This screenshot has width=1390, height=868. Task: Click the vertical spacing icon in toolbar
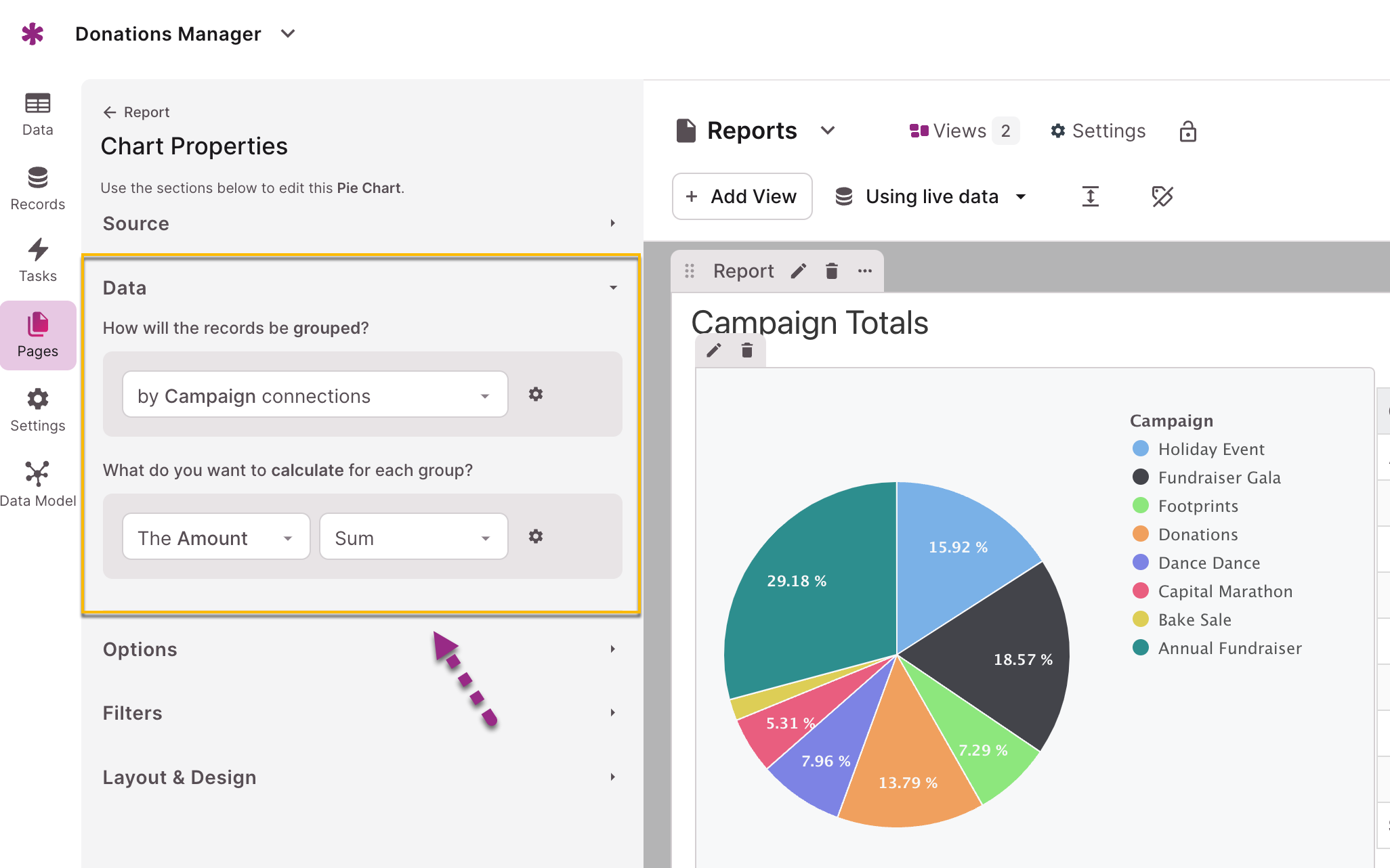pyautogui.click(x=1090, y=196)
